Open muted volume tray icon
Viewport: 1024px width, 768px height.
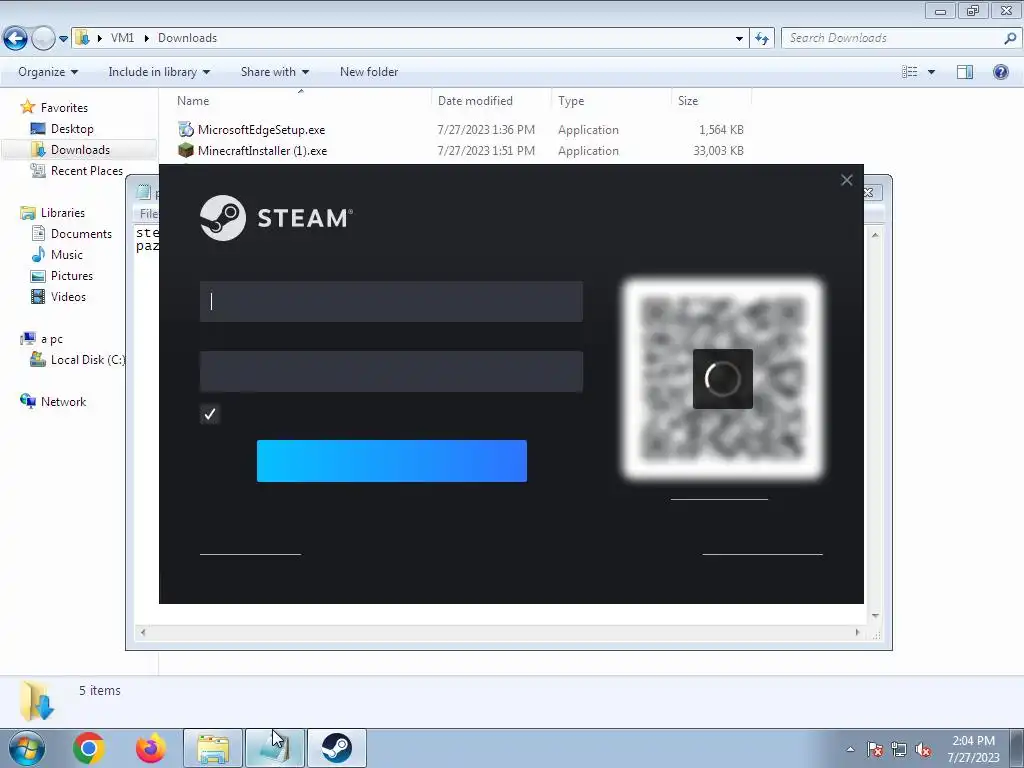pos(923,749)
